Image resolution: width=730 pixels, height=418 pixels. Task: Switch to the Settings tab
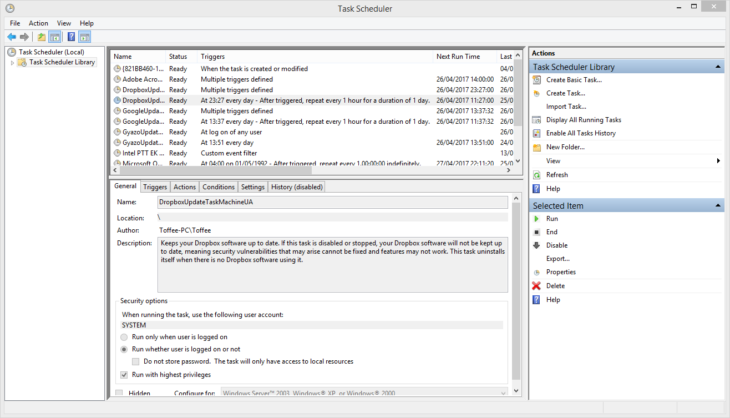tap(253, 187)
